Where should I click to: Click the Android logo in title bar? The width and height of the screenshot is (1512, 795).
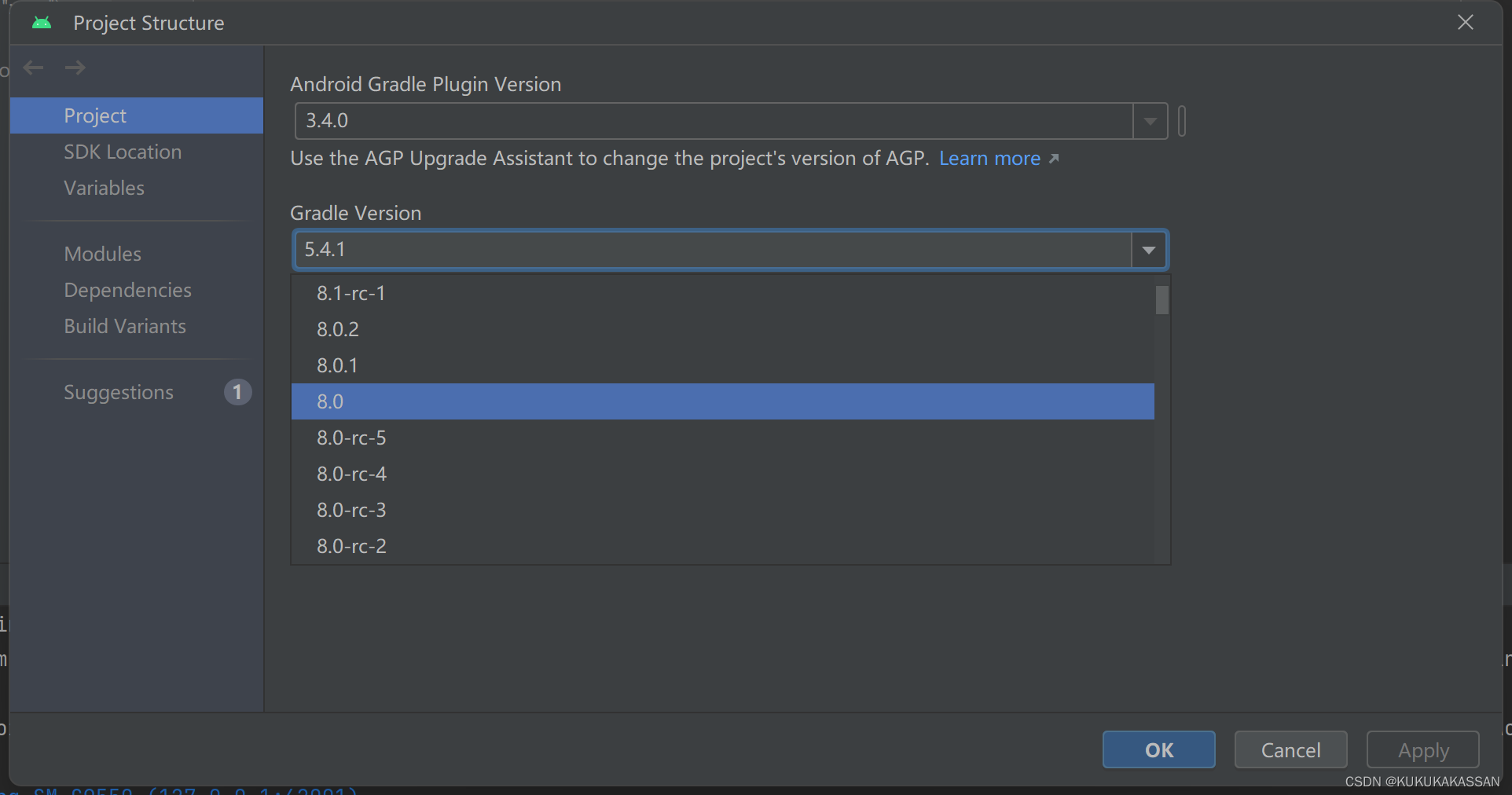pyautogui.click(x=42, y=23)
